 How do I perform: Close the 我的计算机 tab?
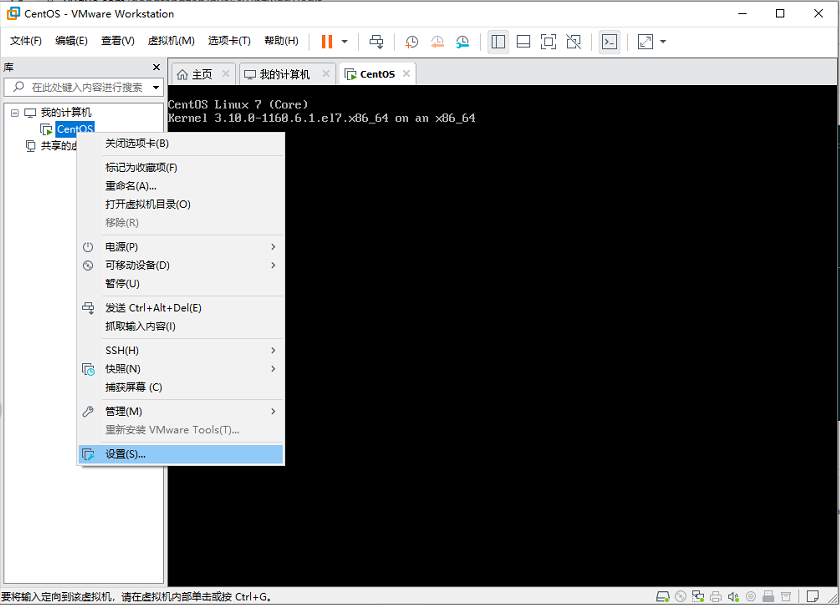(326, 74)
